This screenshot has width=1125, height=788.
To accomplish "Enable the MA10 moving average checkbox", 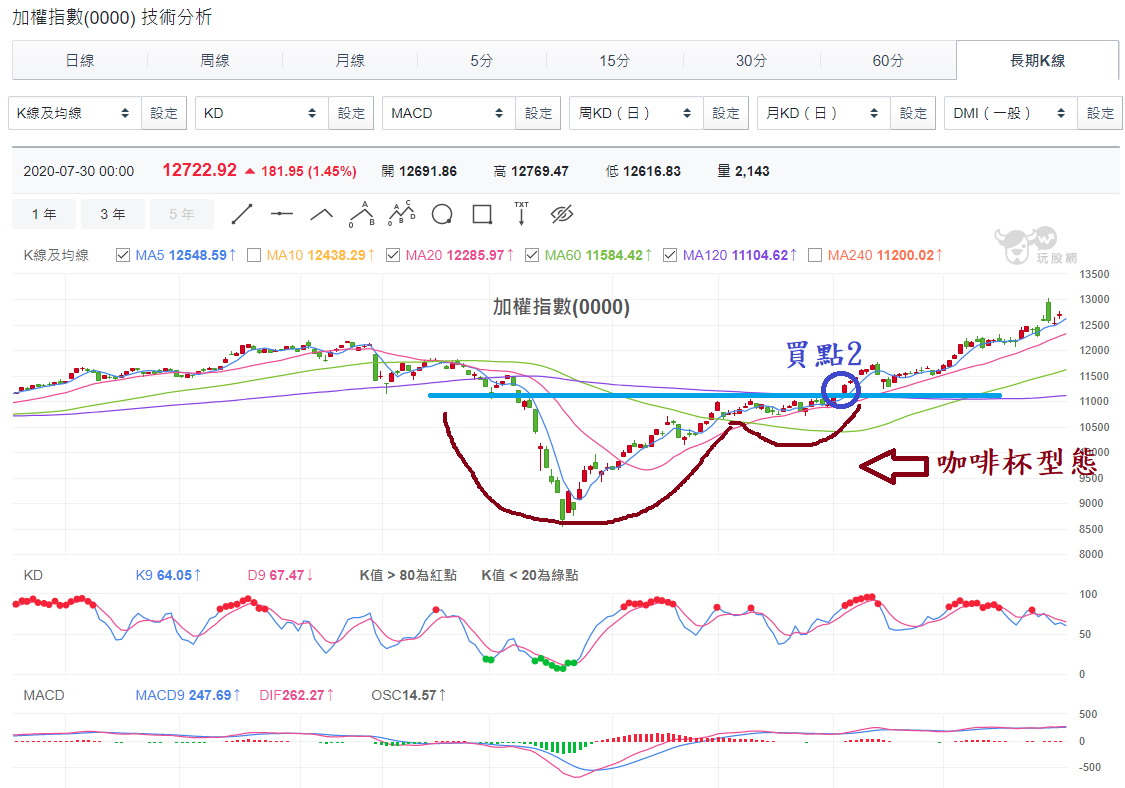I will [254, 255].
